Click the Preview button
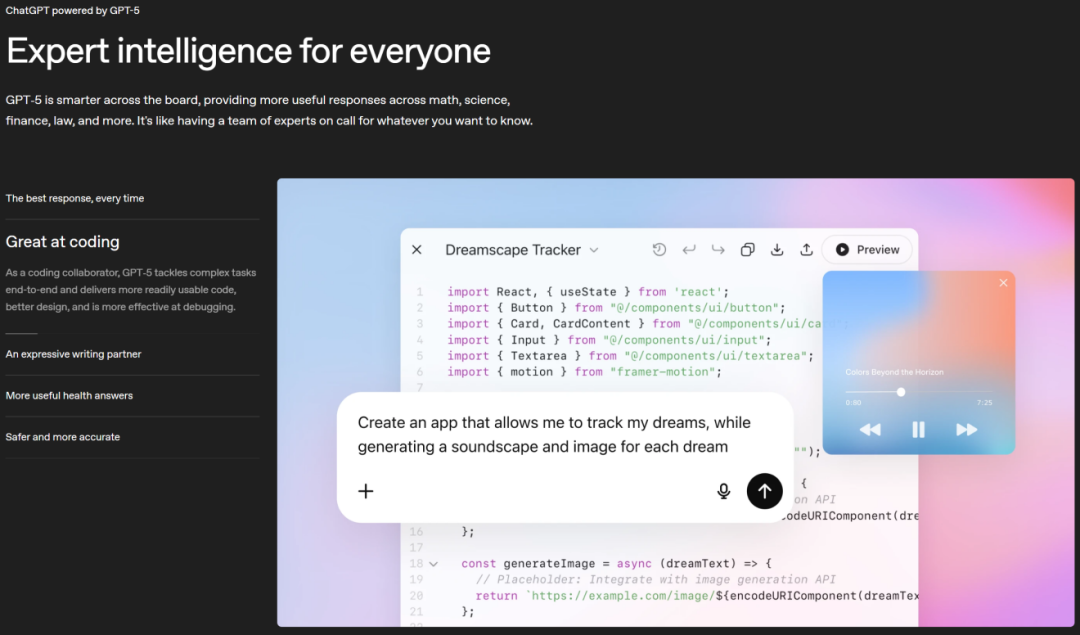This screenshot has width=1080, height=635. (867, 250)
